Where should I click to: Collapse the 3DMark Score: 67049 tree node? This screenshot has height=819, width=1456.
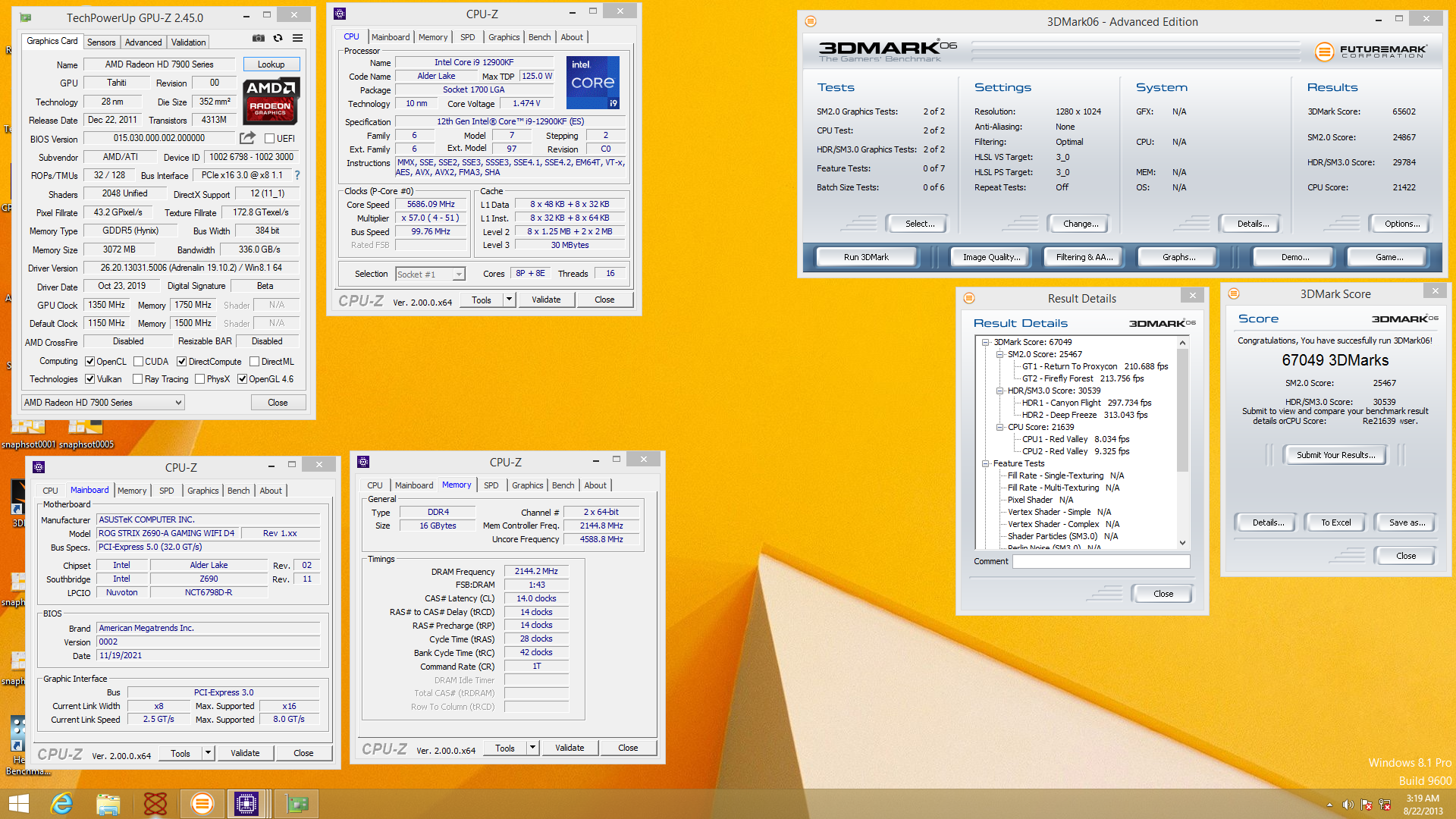pos(986,342)
